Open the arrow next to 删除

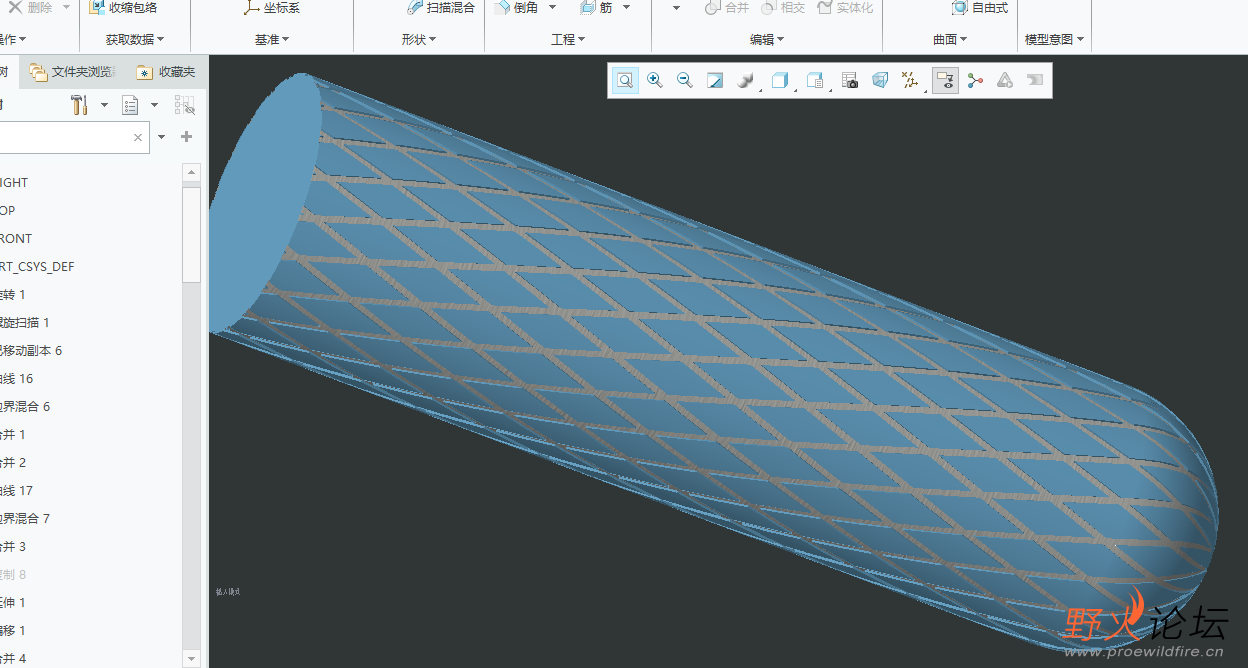coord(66,8)
